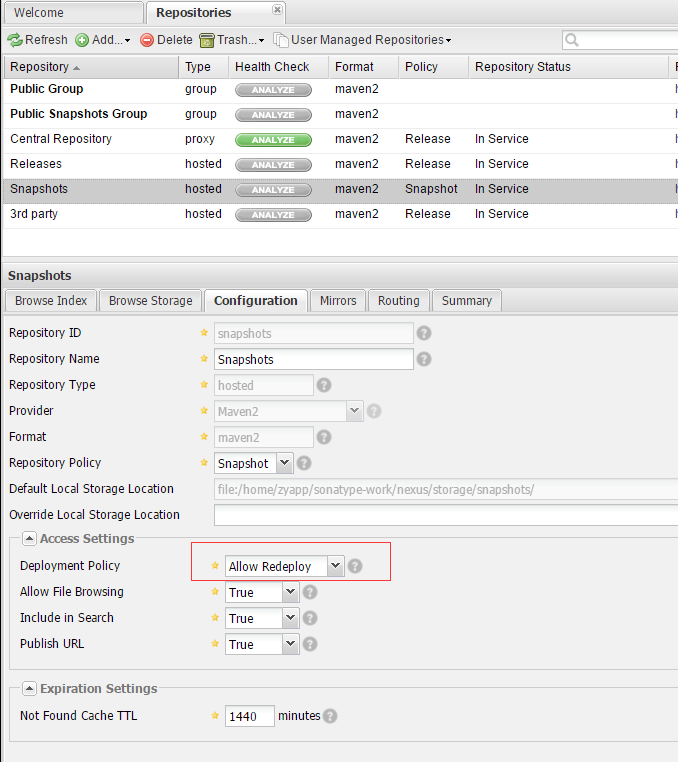678x762 pixels.
Task: Open the Add repository menu
Action: [x=103, y=40]
